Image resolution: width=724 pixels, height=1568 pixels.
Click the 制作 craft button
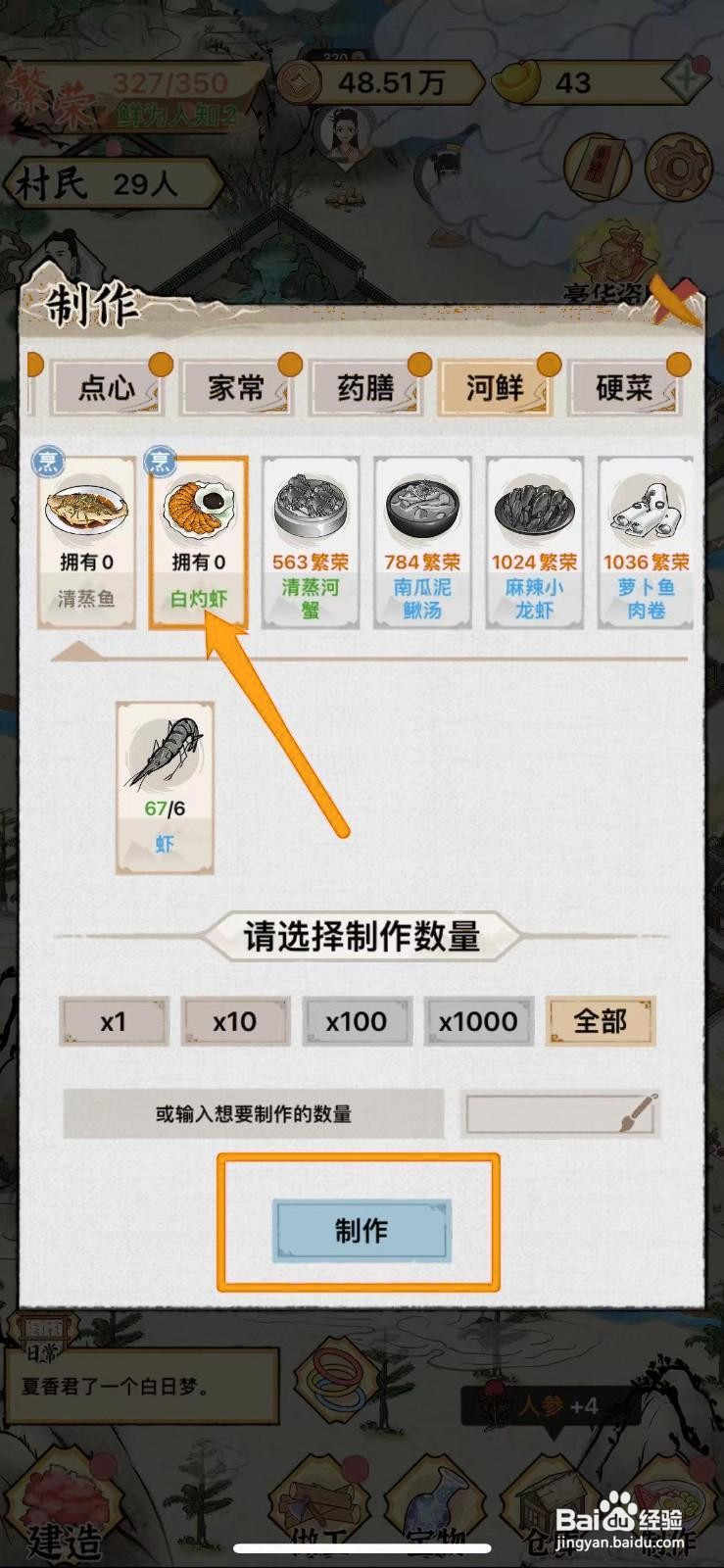coord(361,1230)
